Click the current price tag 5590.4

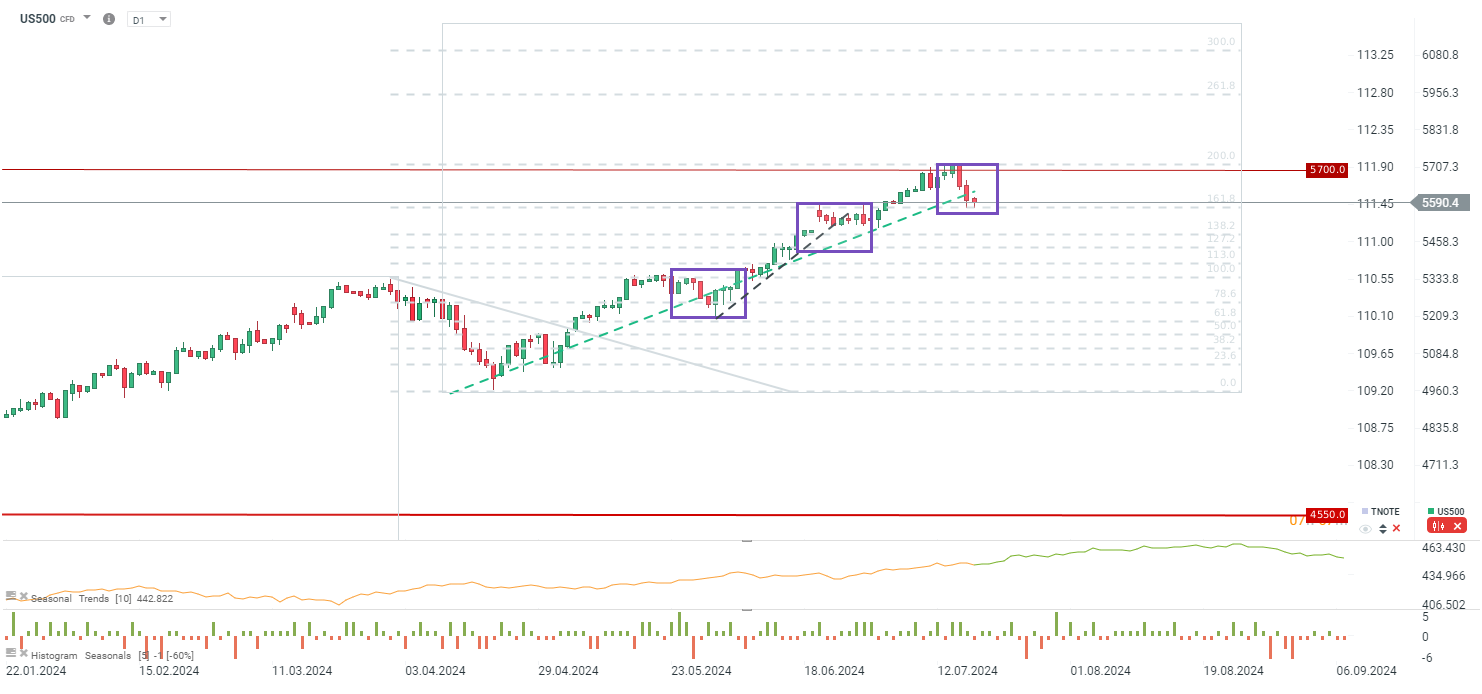(x=1441, y=202)
